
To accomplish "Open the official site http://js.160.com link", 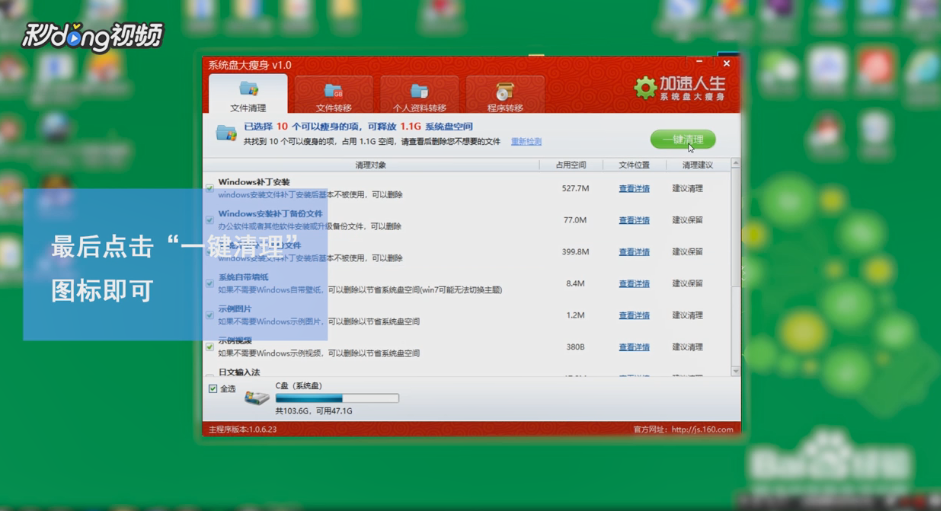I will 702,429.
